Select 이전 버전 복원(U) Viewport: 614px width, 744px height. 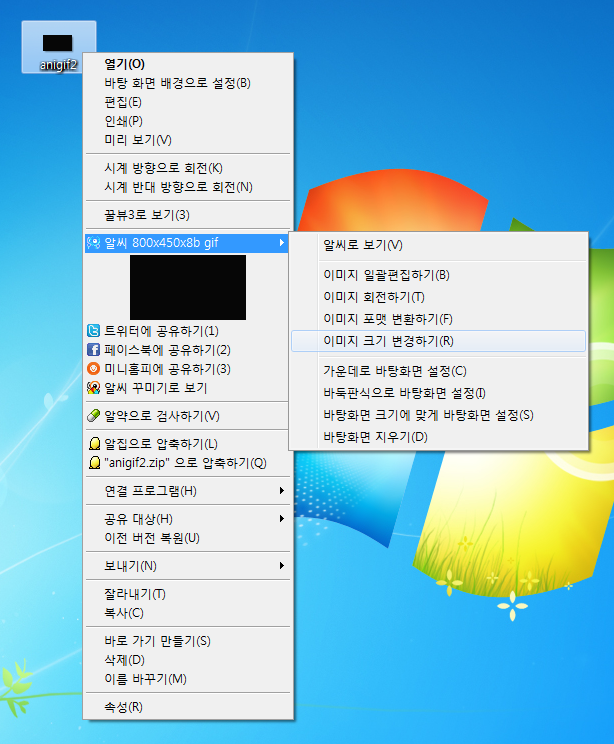(187, 538)
